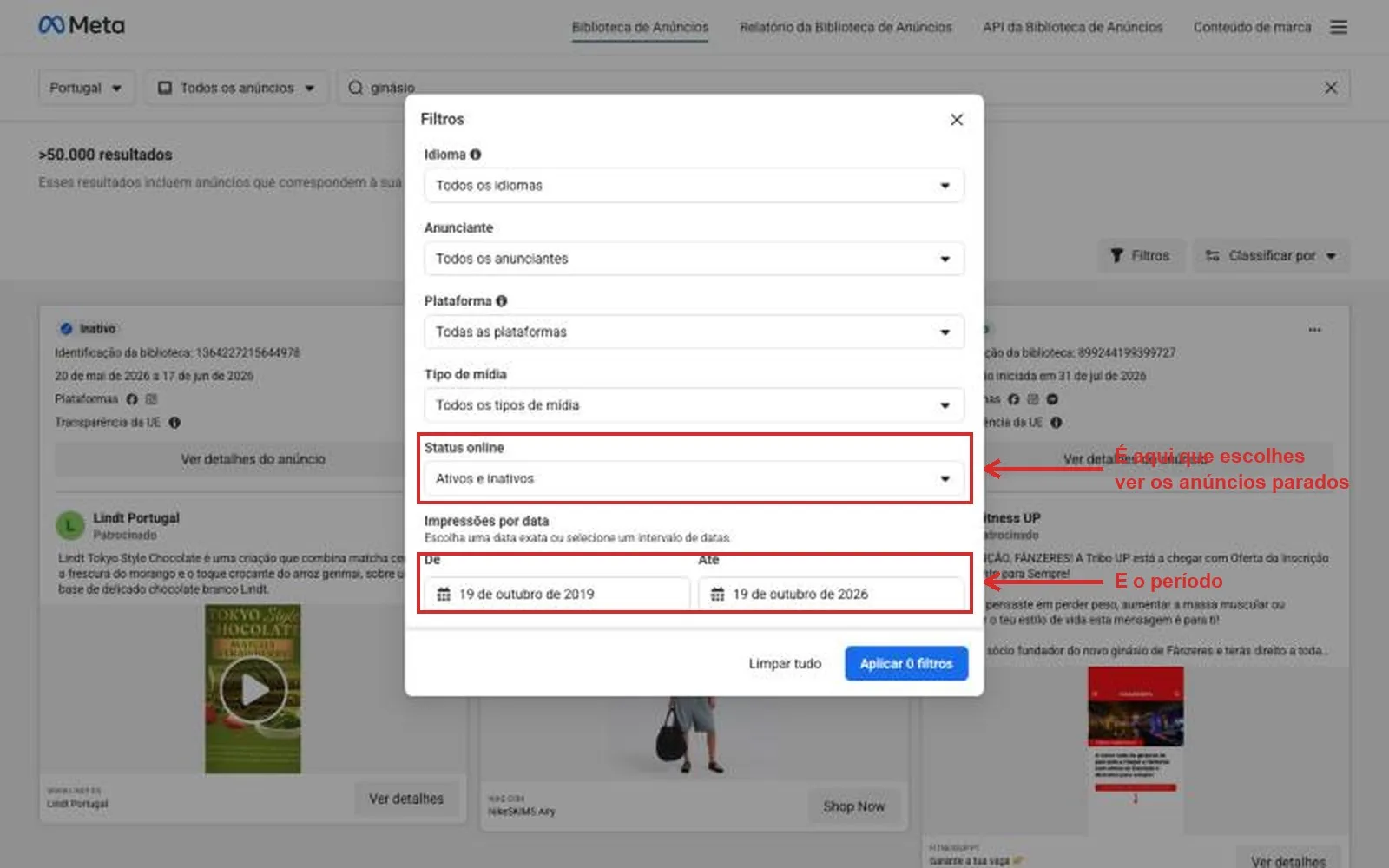
Task: Close the Filtros dialog
Action: click(956, 120)
